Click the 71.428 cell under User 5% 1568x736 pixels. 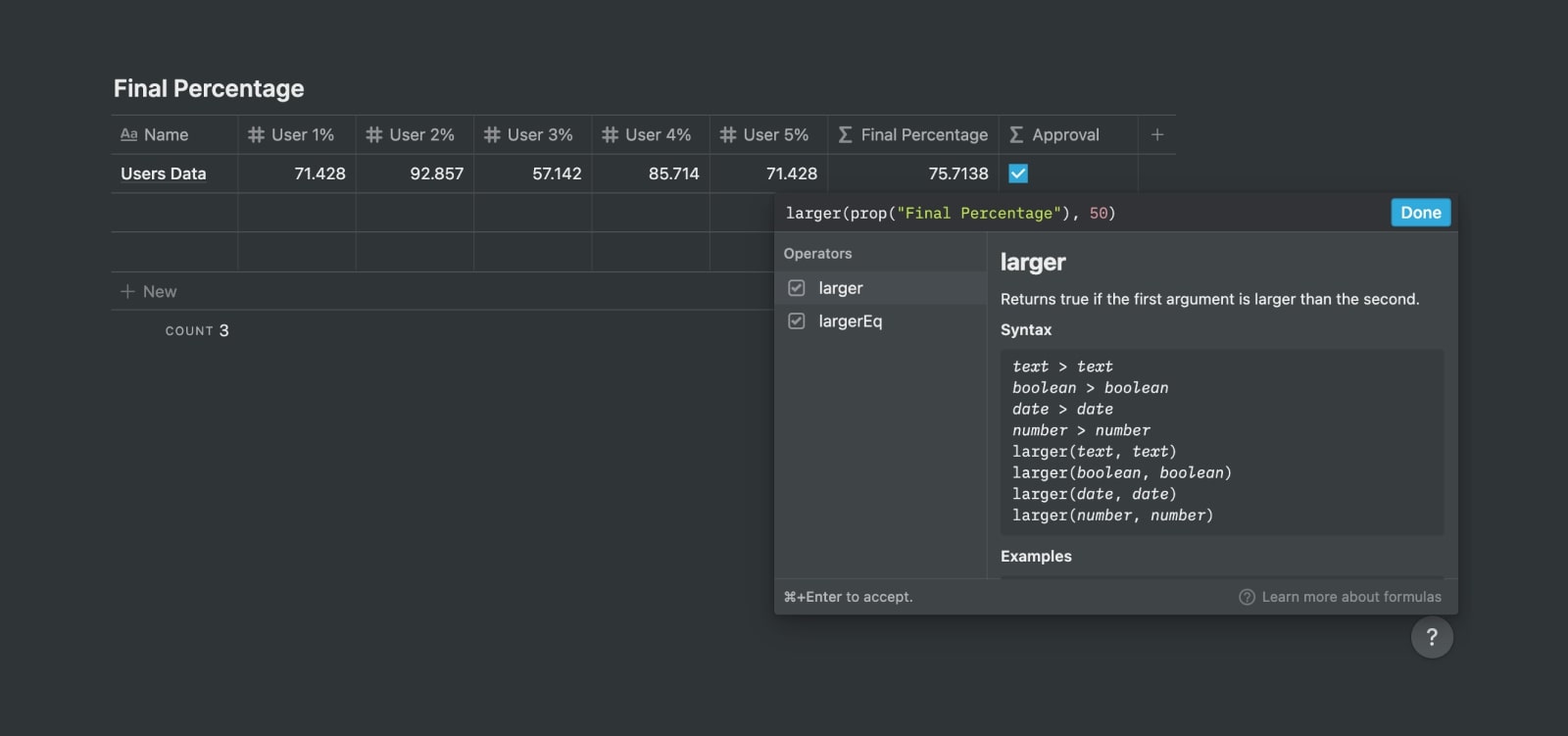coord(769,173)
